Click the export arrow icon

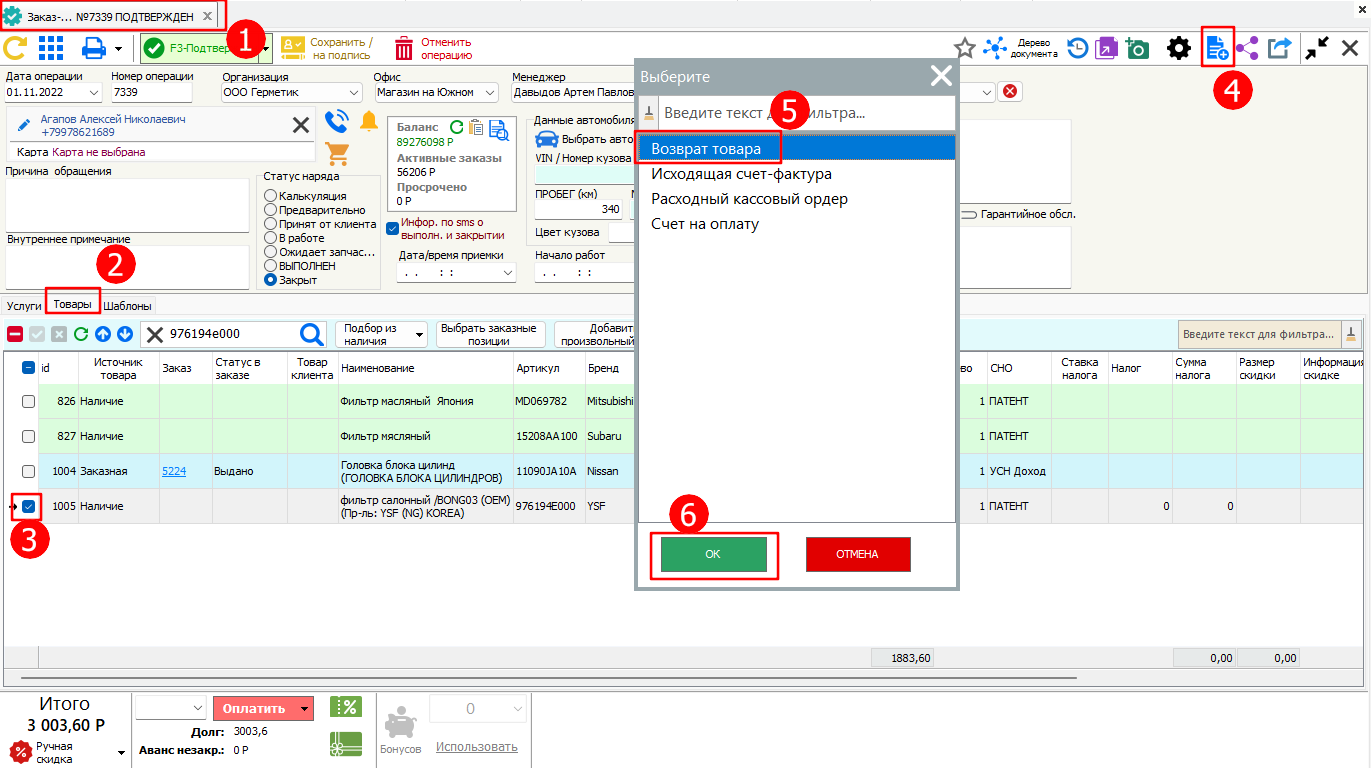pos(1280,47)
